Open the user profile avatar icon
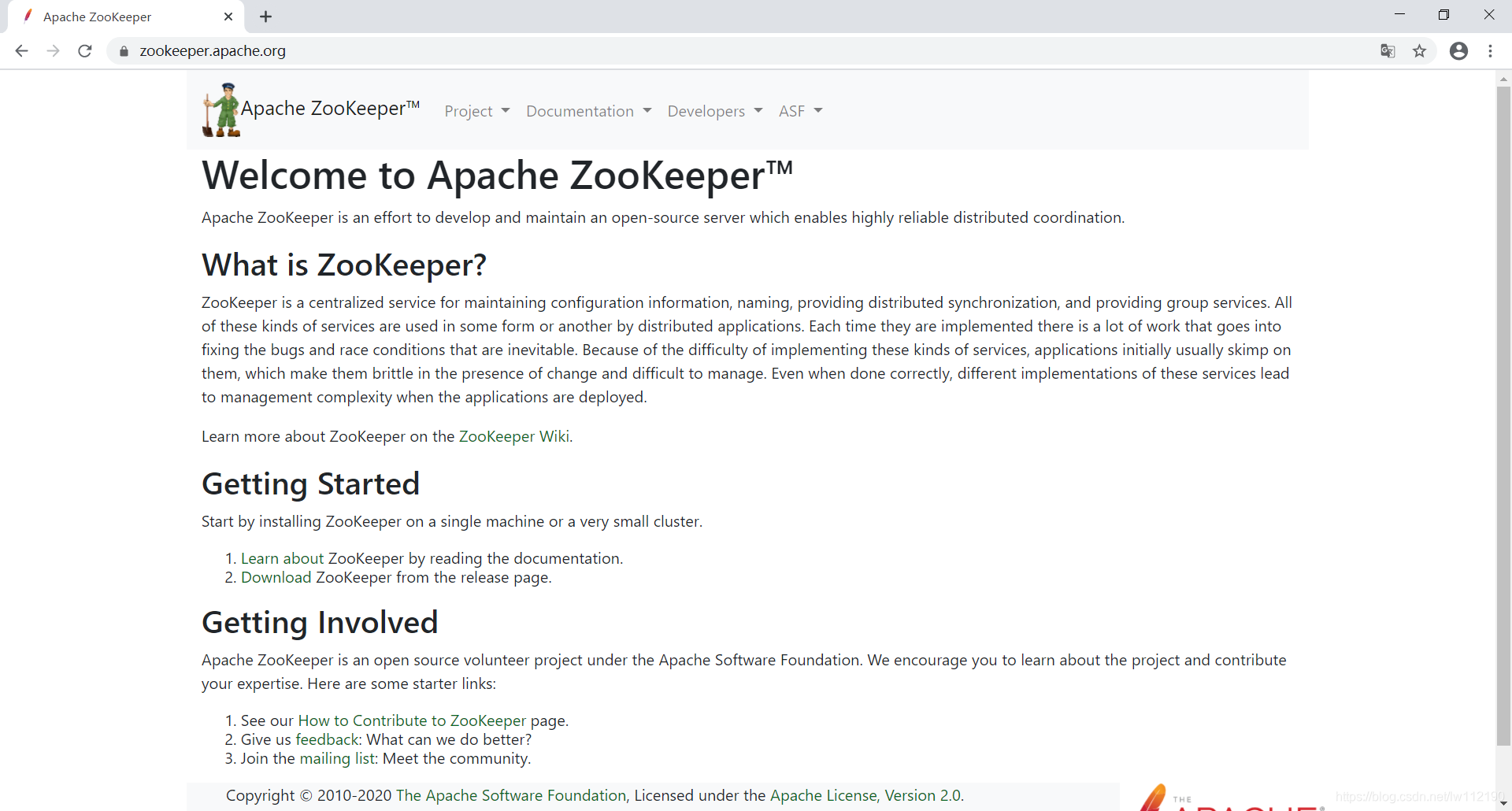The height and width of the screenshot is (811, 1512). [x=1458, y=51]
